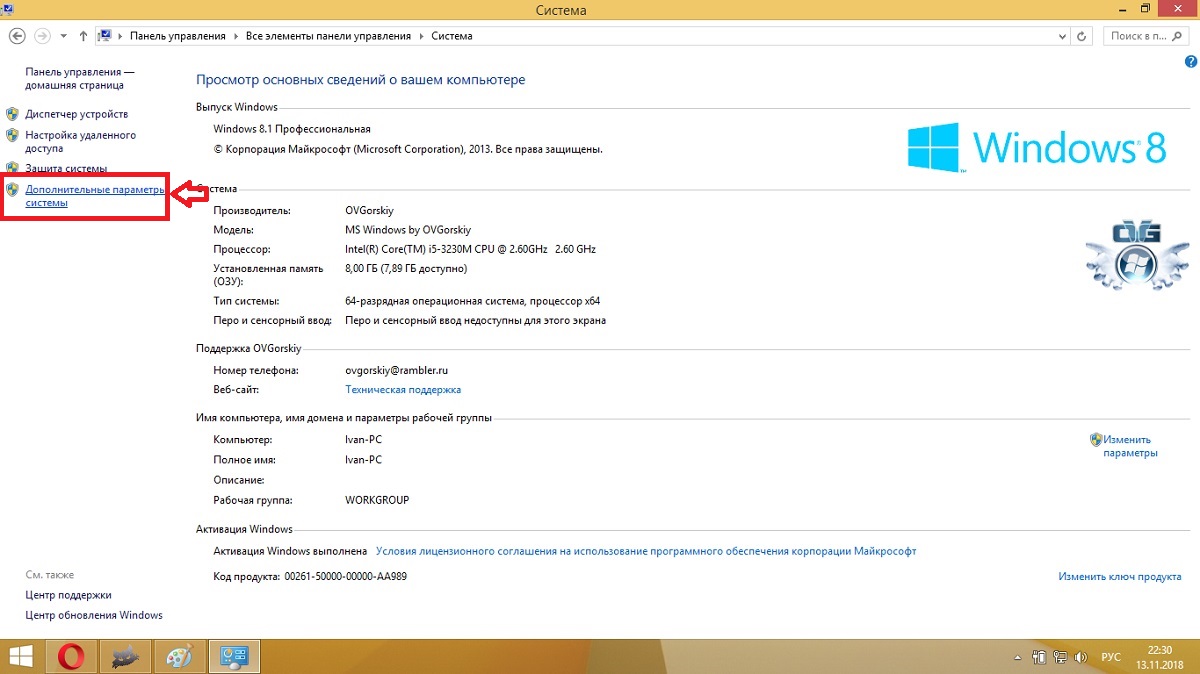
Task: Select the Система breadcrumb
Action: (452, 36)
